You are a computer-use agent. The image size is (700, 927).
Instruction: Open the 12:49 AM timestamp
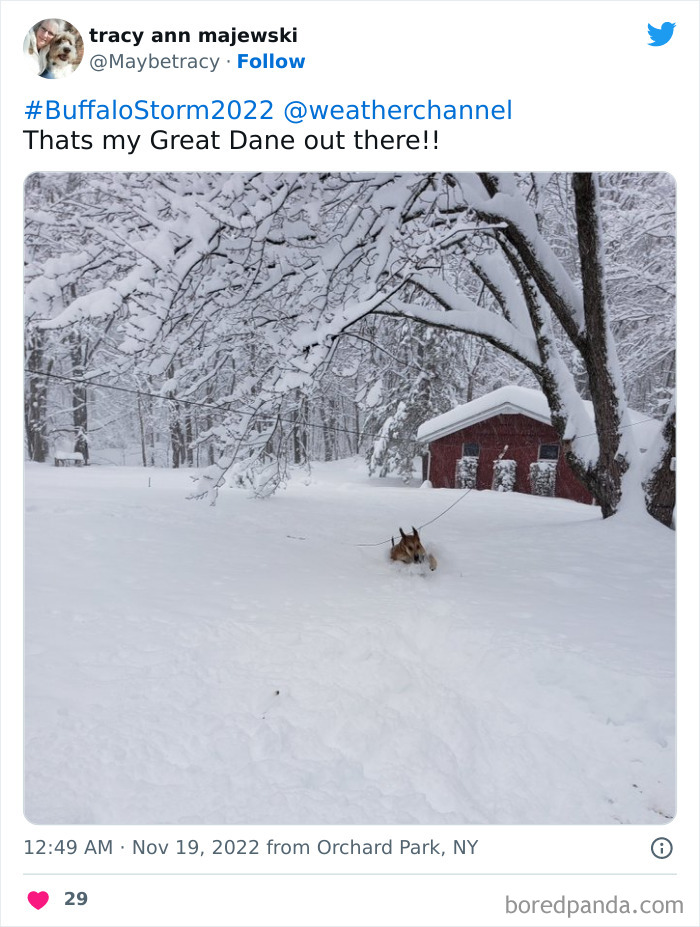click(68, 847)
